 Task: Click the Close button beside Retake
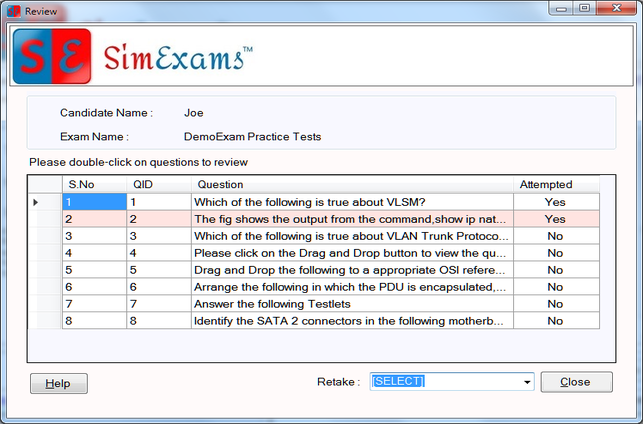point(577,382)
